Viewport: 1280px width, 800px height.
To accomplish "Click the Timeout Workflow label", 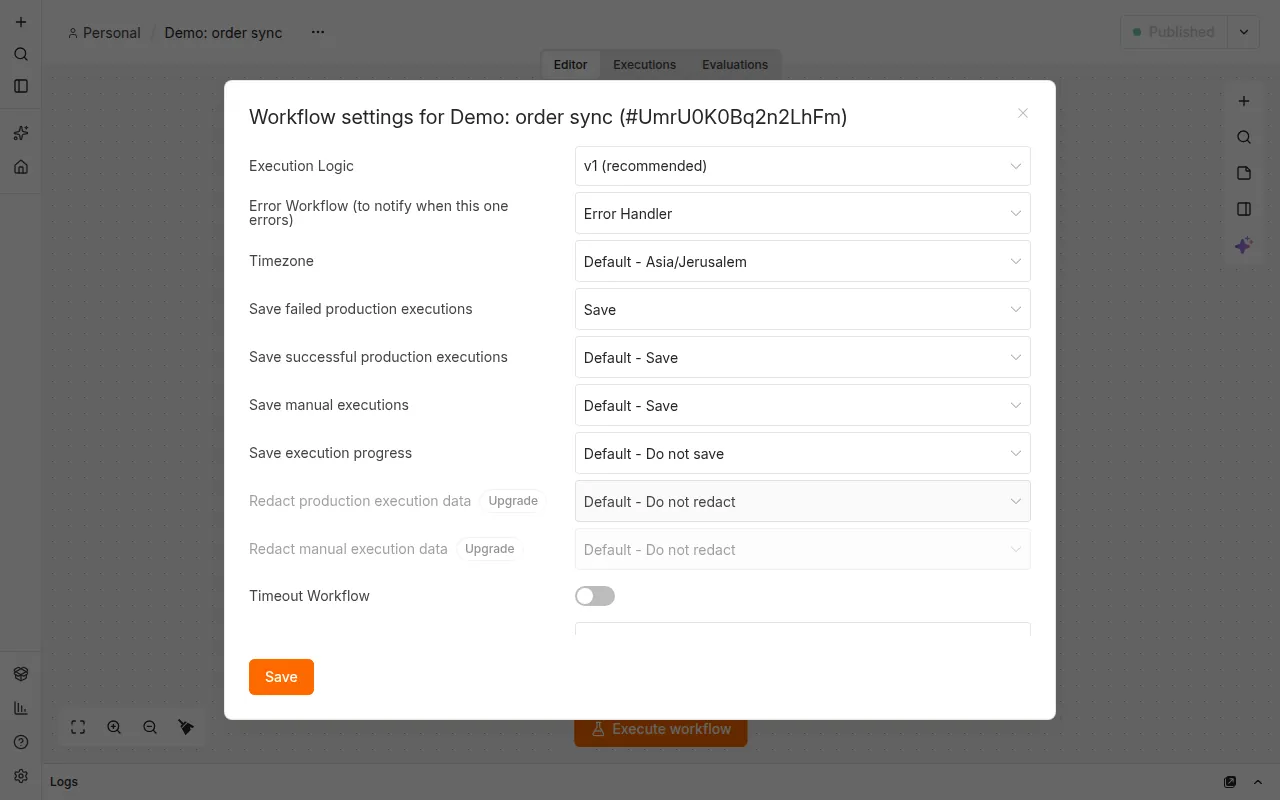I will tap(309, 596).
